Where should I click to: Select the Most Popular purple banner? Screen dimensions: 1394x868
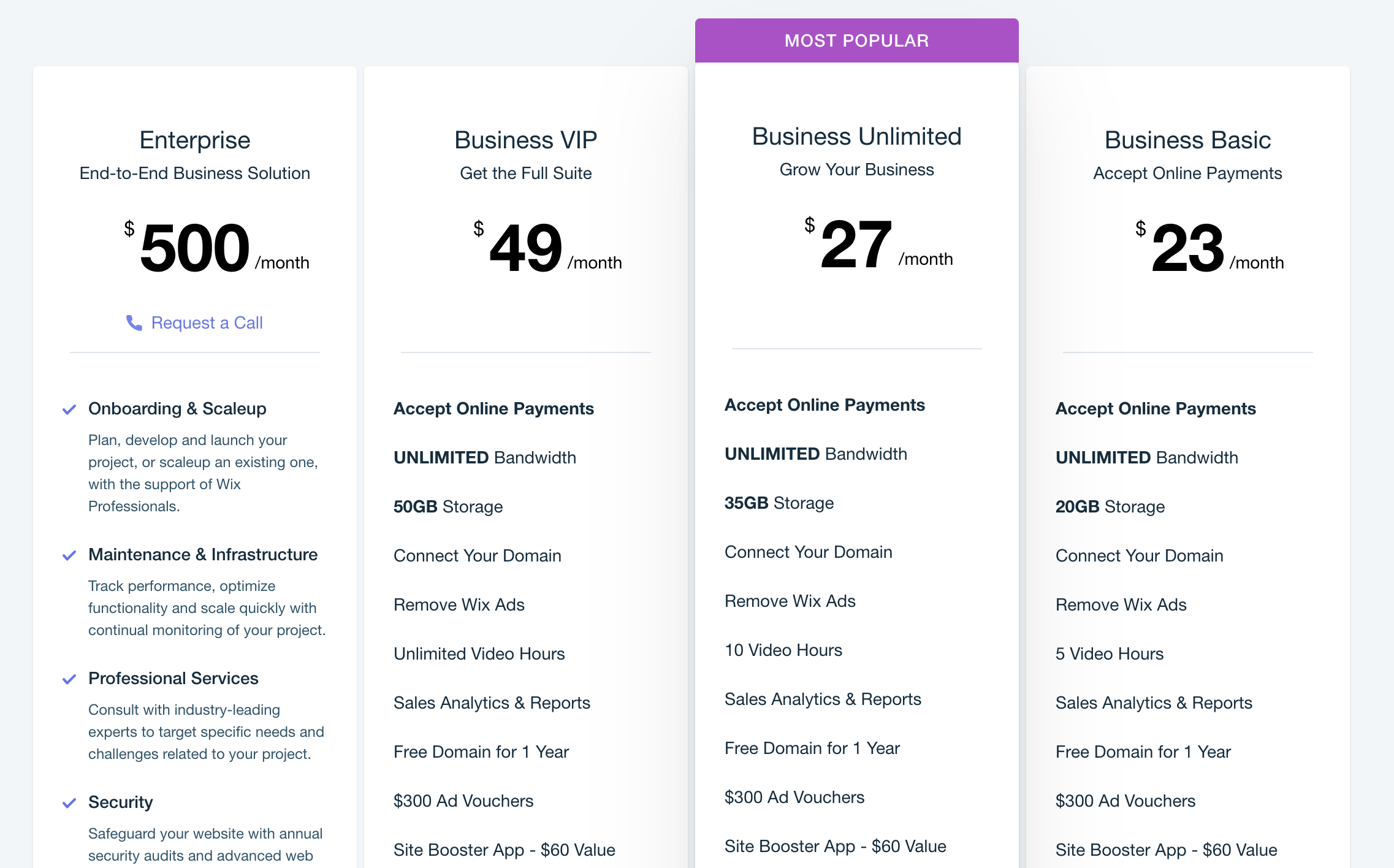856,40
